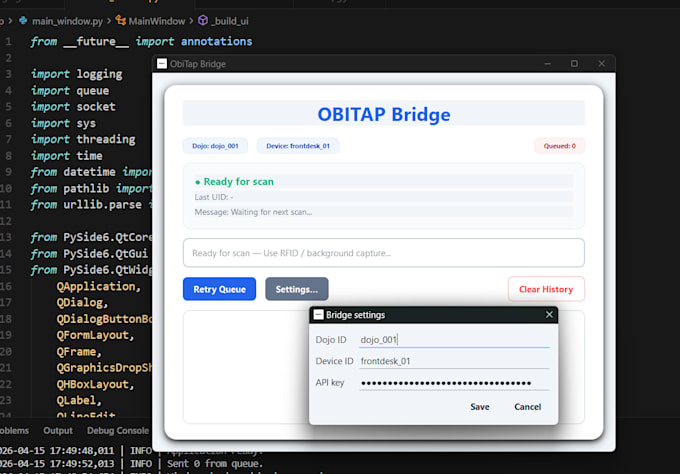The height and width of the screenshot is (474, 680).
Task: Click the Queued: 0 badge
Action: click(559, 146)
